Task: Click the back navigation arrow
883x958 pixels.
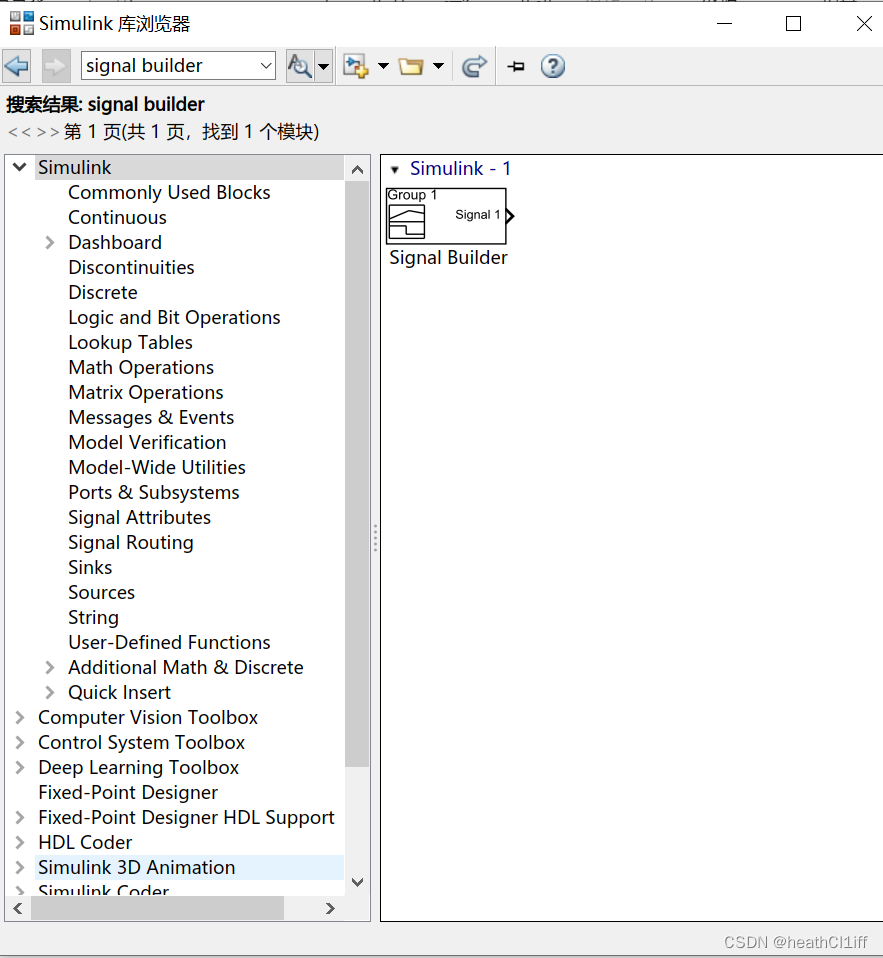Action: pos(17,66)
